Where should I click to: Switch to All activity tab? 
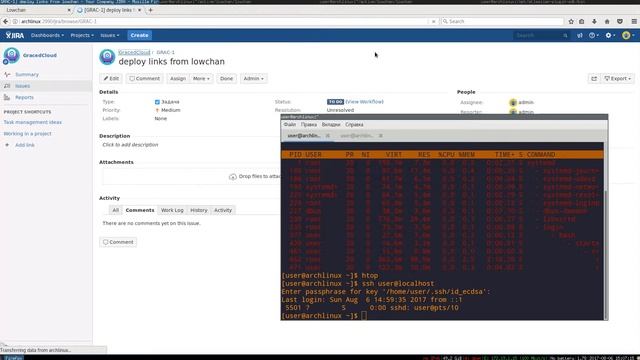(x=116, y=210)
